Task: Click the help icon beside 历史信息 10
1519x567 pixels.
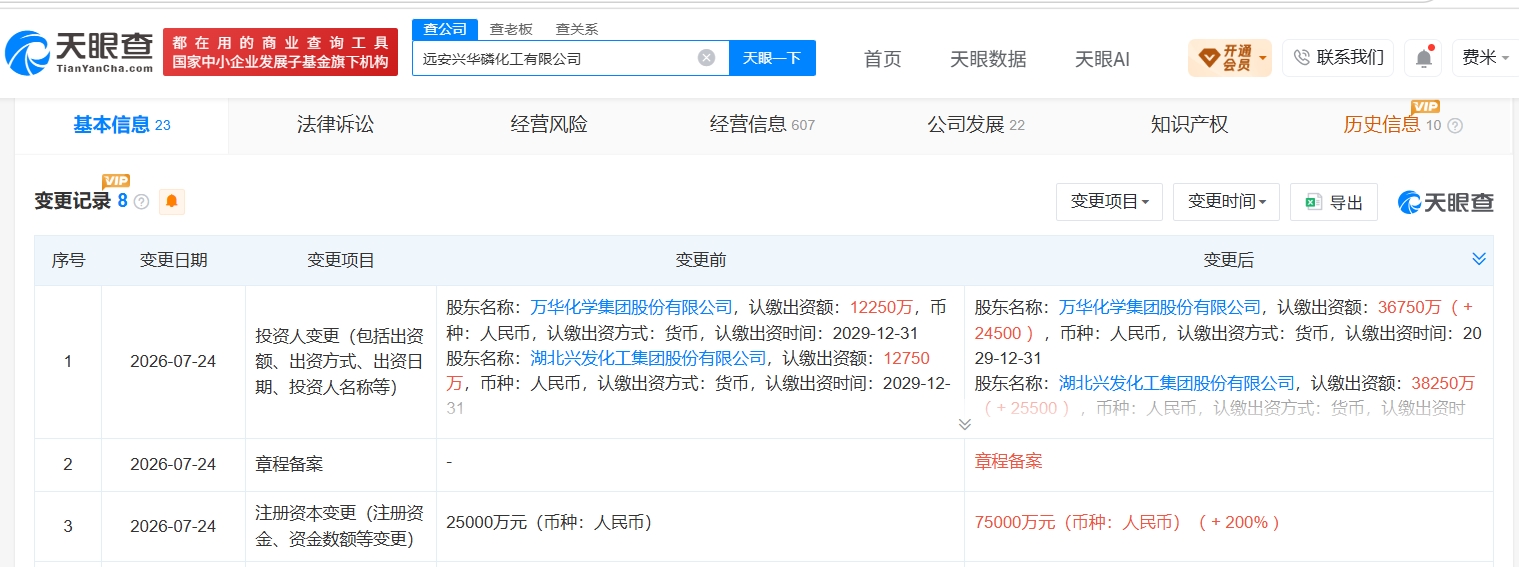Action: point(1455,126)
